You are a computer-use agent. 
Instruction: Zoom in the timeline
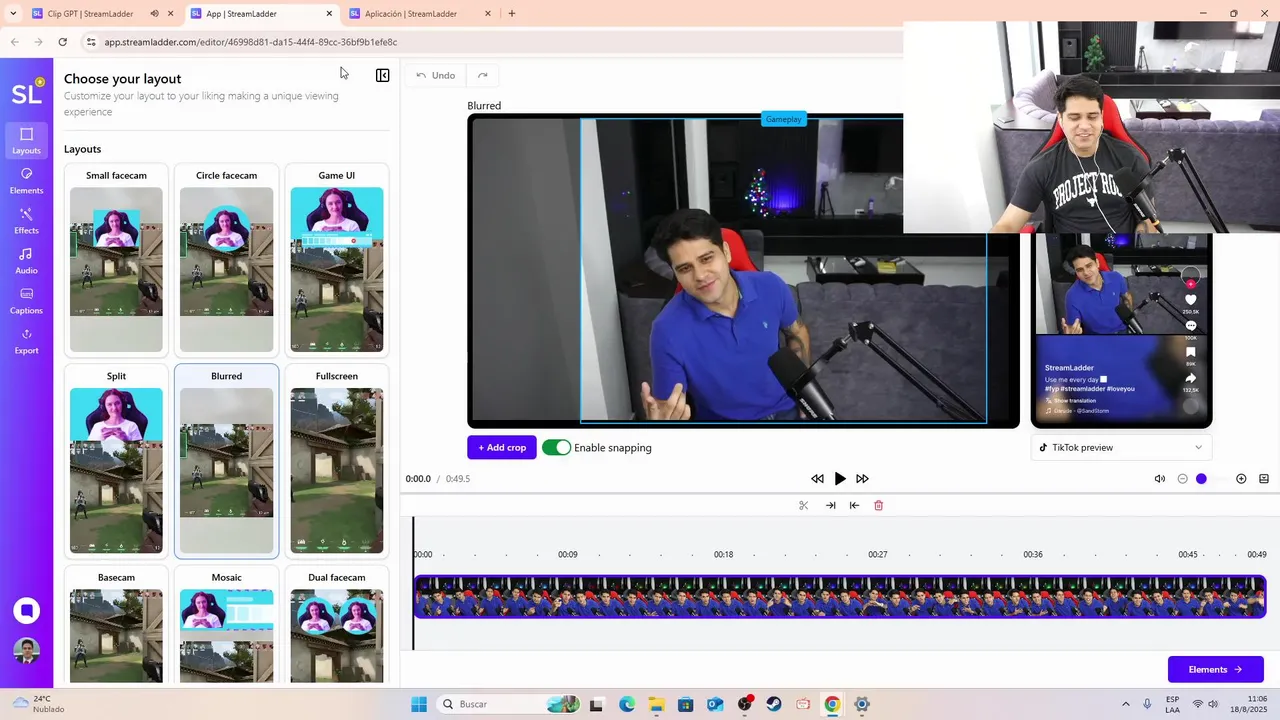point(1241,479)
